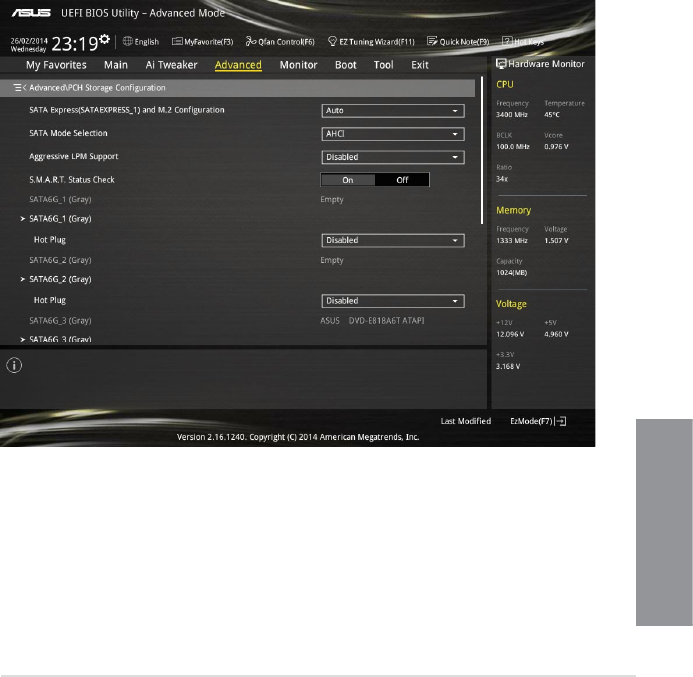
Task: Click the settings list vertical scrollbar
Action: (482, 150)
